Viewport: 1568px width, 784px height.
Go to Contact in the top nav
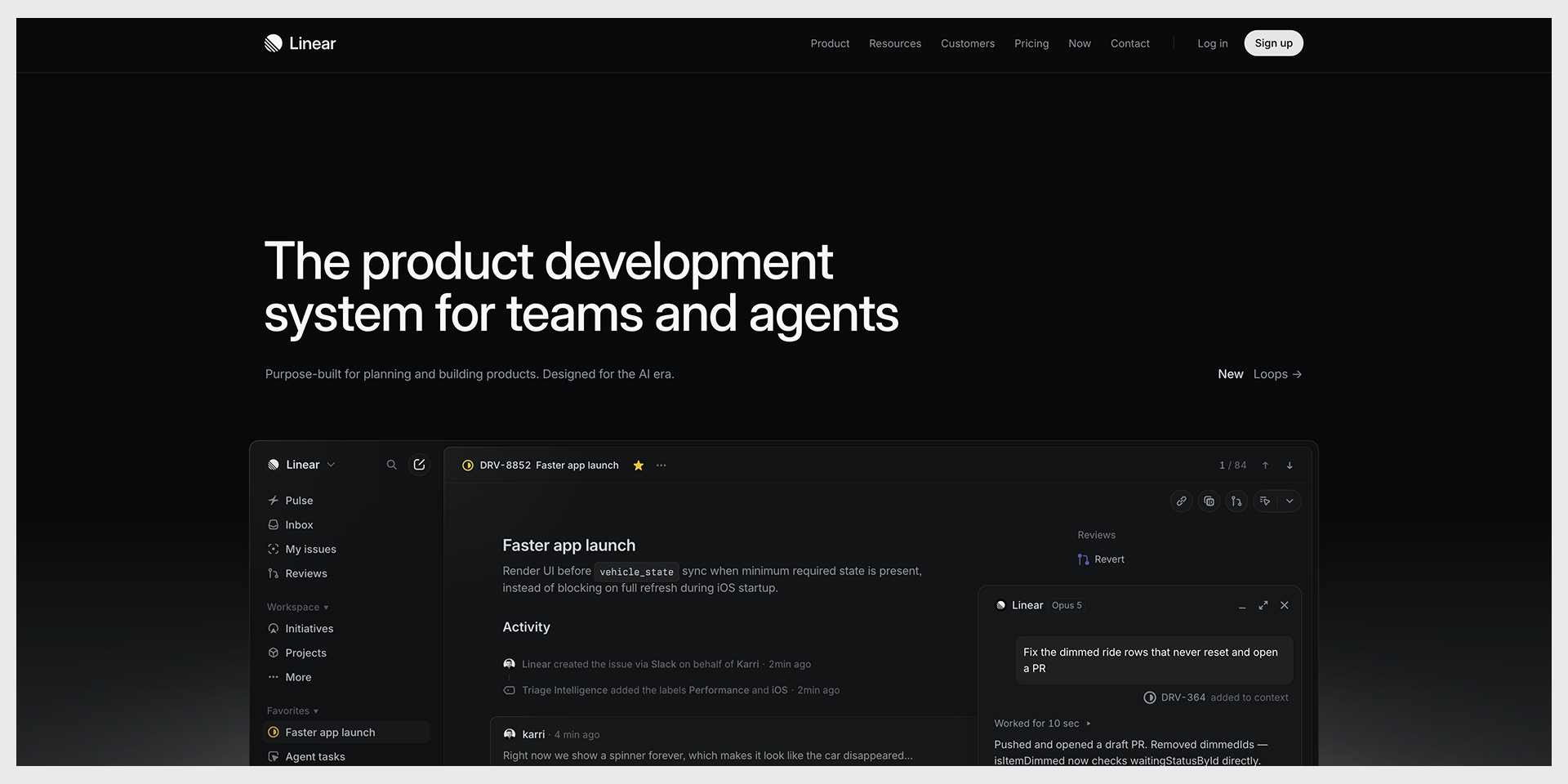1130,43
